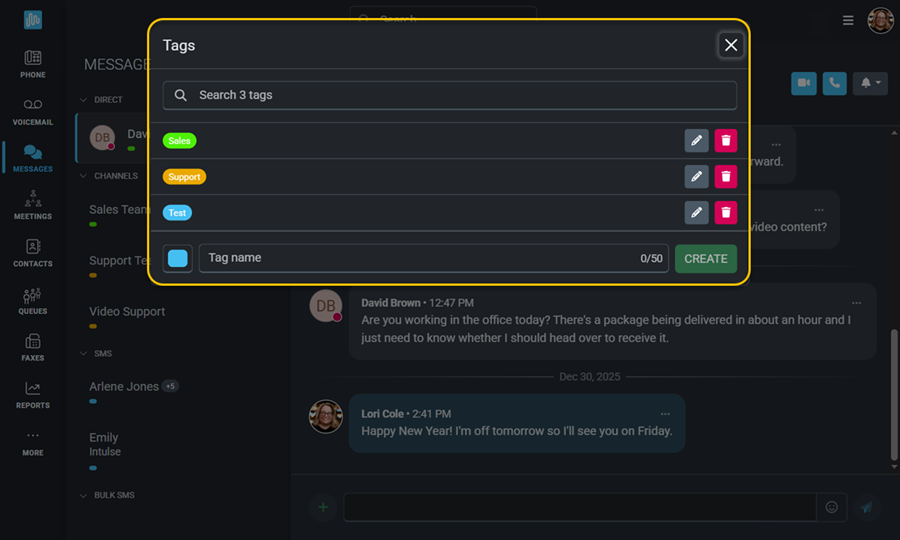Collapse the Channels section
Viewport: 900px width, 540px height.
click(84, 176)
